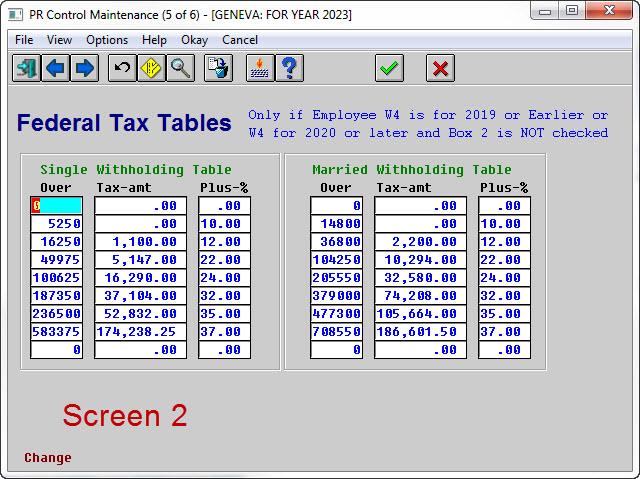
Task: Minimize the PR Control Maintenance window
Action: click(545, 11)
